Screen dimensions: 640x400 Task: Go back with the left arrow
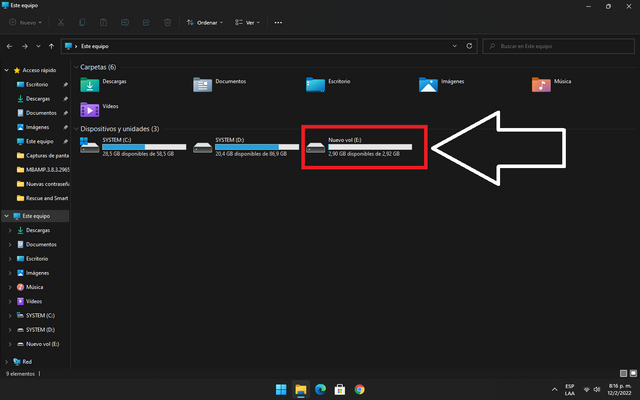[x=9, y=47]
